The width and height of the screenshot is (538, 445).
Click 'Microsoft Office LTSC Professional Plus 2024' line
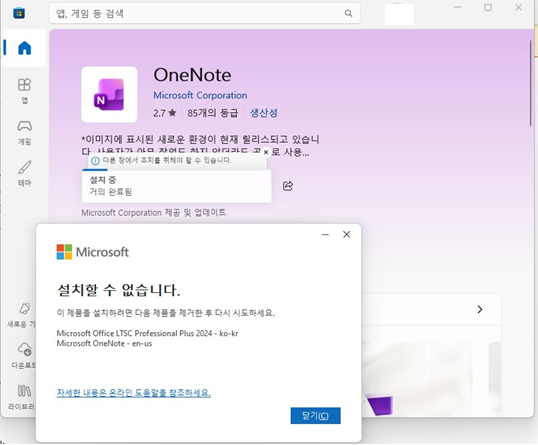point(147,333)
